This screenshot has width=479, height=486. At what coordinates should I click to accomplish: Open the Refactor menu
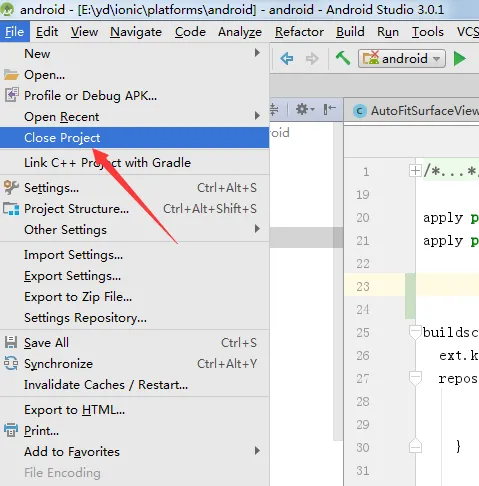coord(299,32)
